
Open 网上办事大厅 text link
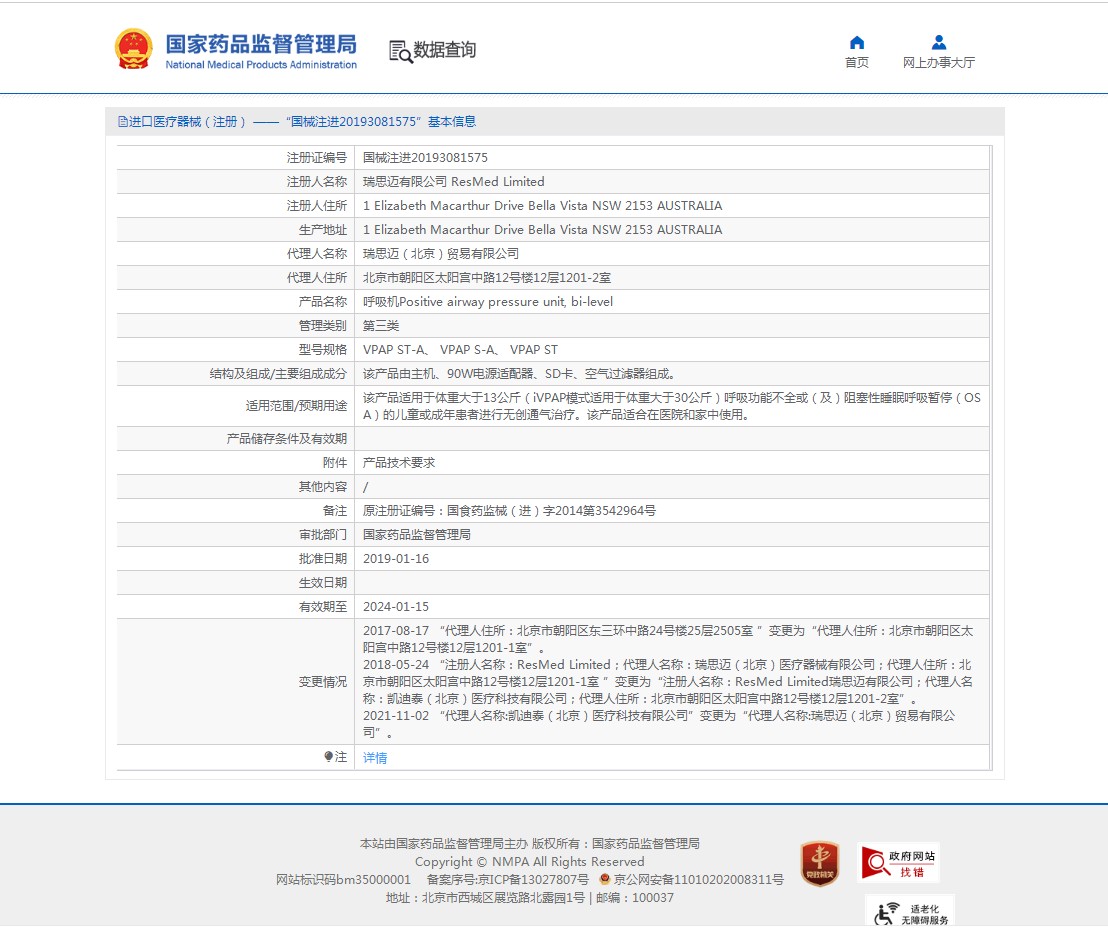pos(938,62)
